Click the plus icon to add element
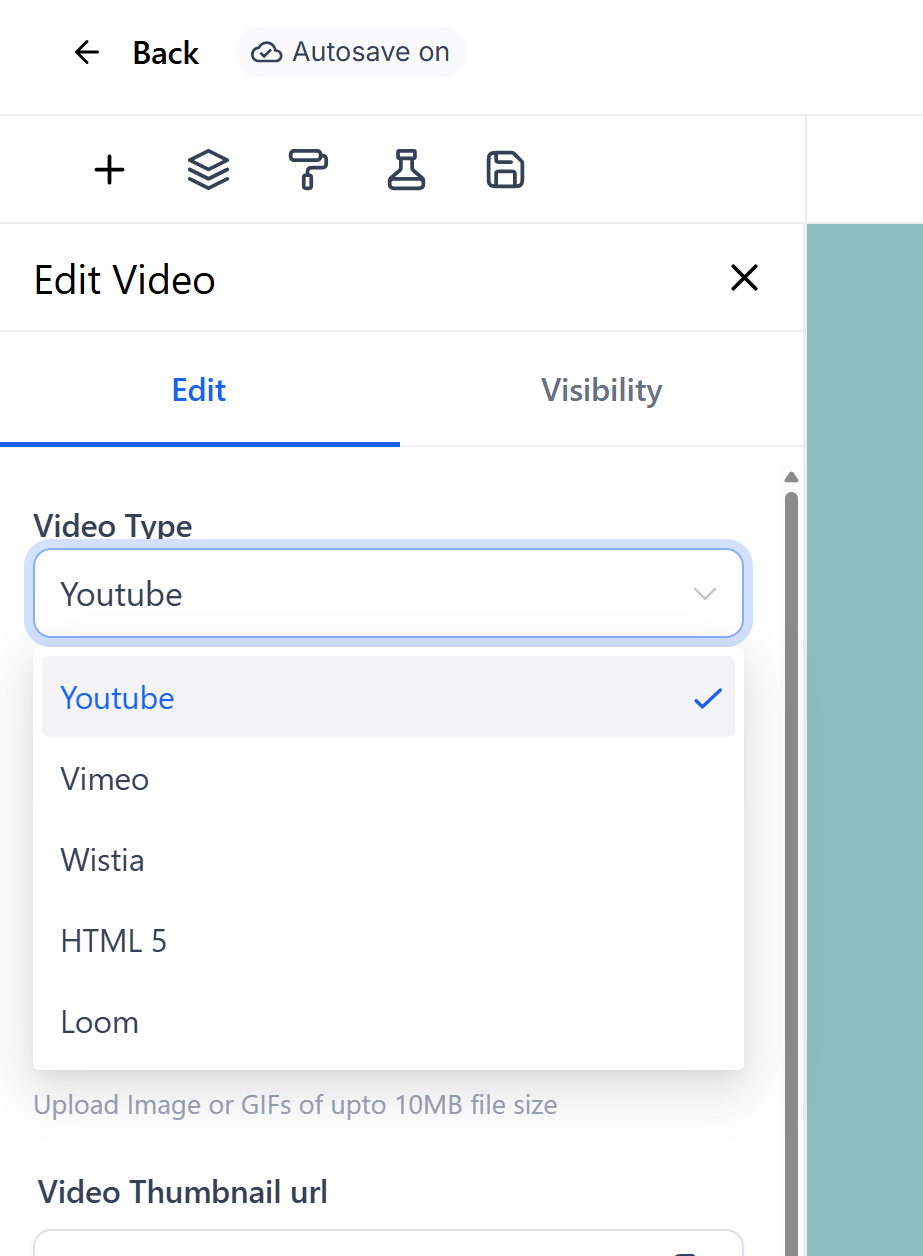The height and width of the screenshot is (1256, 923). point(108,169)
